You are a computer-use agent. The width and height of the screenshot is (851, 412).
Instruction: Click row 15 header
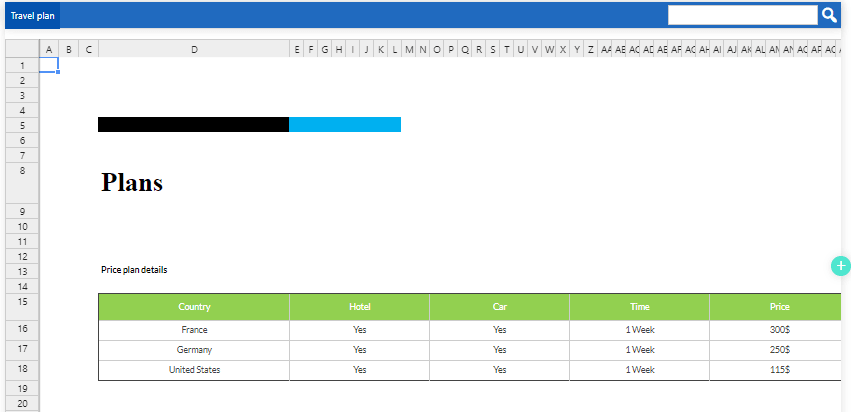pos(21,301)
